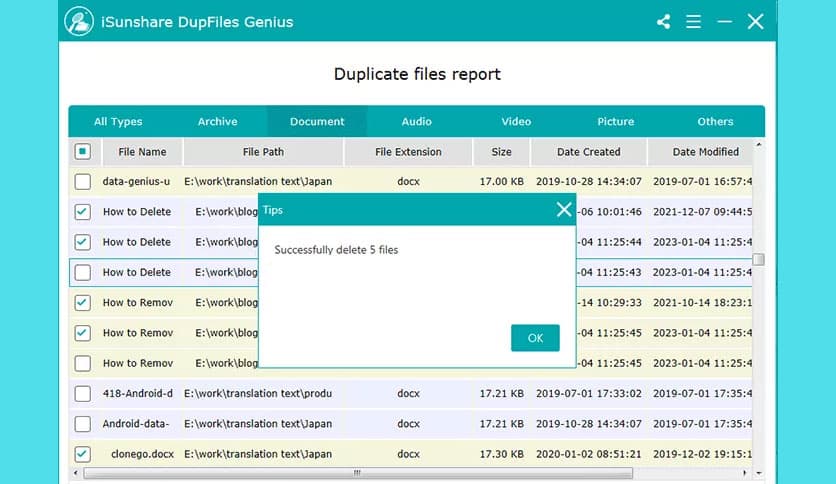
Task: Minimize the DupFiles Genius window
Action: [x=725, y=22]
